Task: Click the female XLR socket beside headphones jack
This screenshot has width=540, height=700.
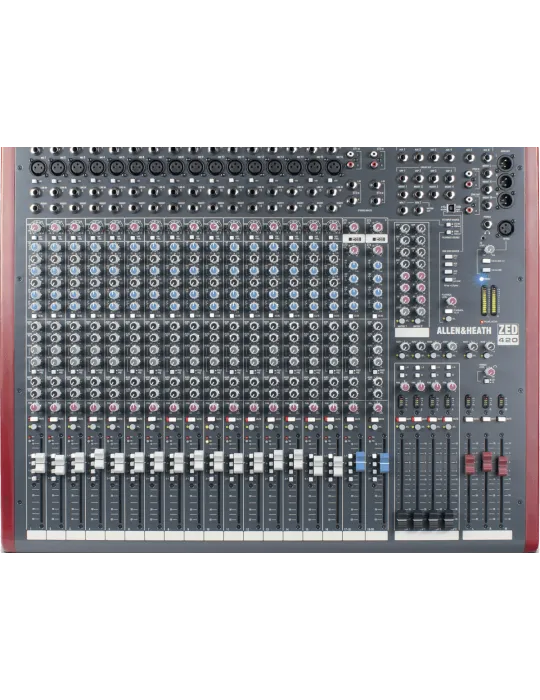Action: pos(506,227)
